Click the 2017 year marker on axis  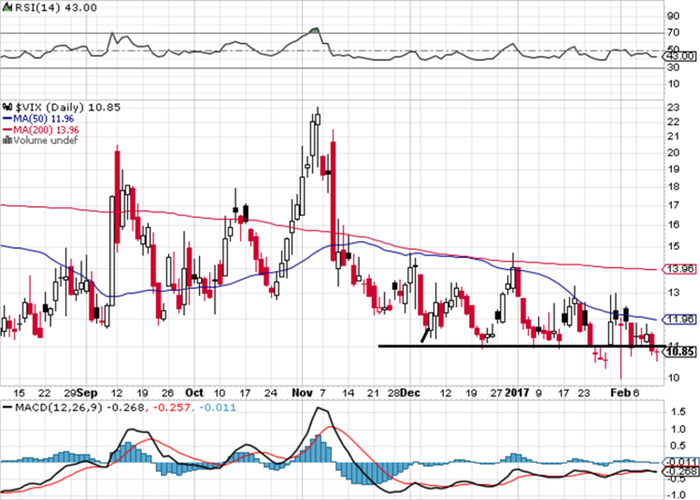(517, 393)
